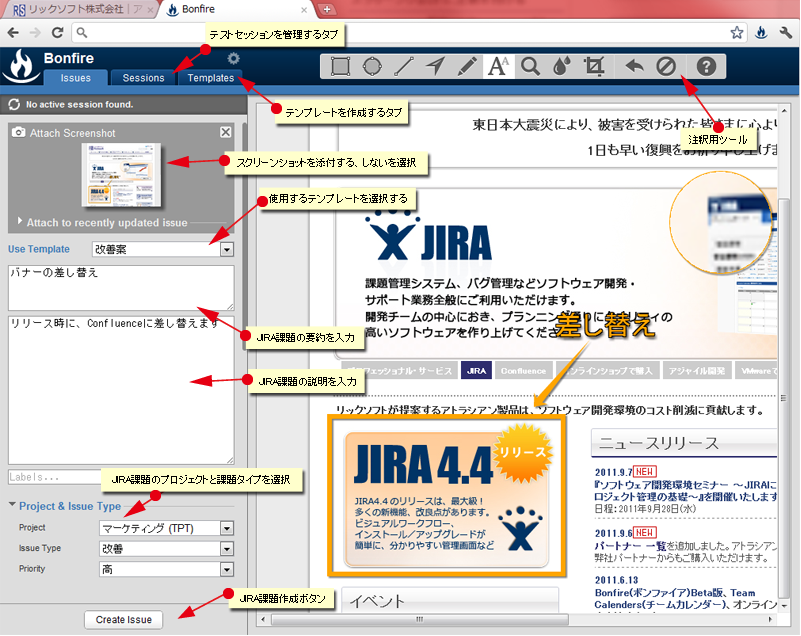Remove the attached screenshot
Viewport: 801px width, 636px height.
[226, 132]
